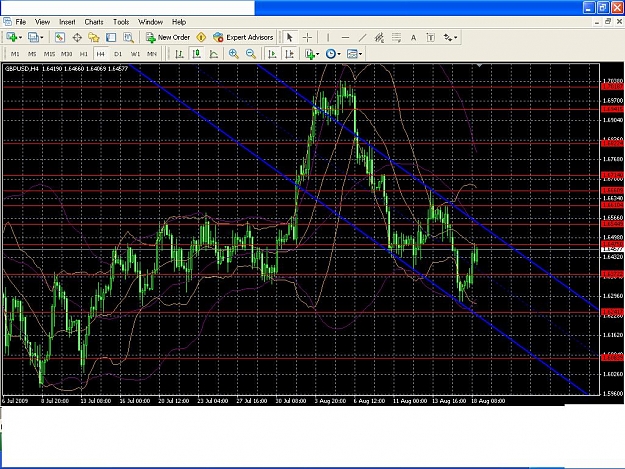Switch to bar chart display

tap(179, 54)
